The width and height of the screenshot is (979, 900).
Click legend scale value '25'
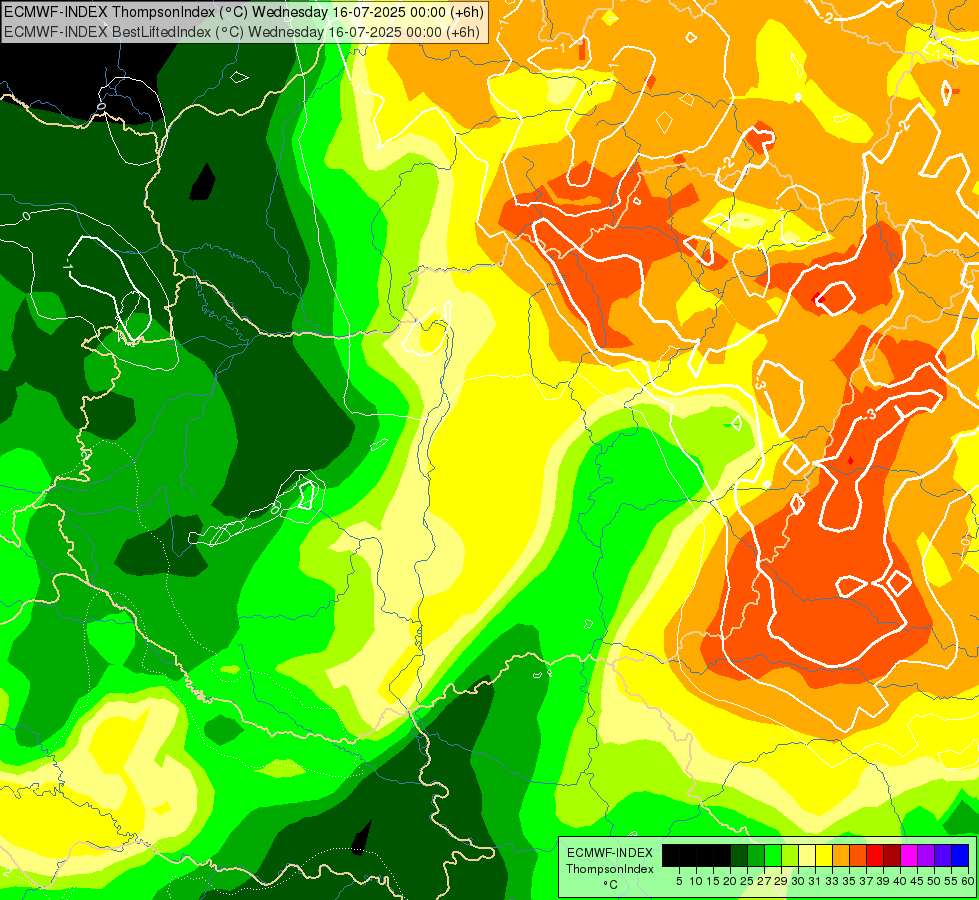click(x=747, y=881)
